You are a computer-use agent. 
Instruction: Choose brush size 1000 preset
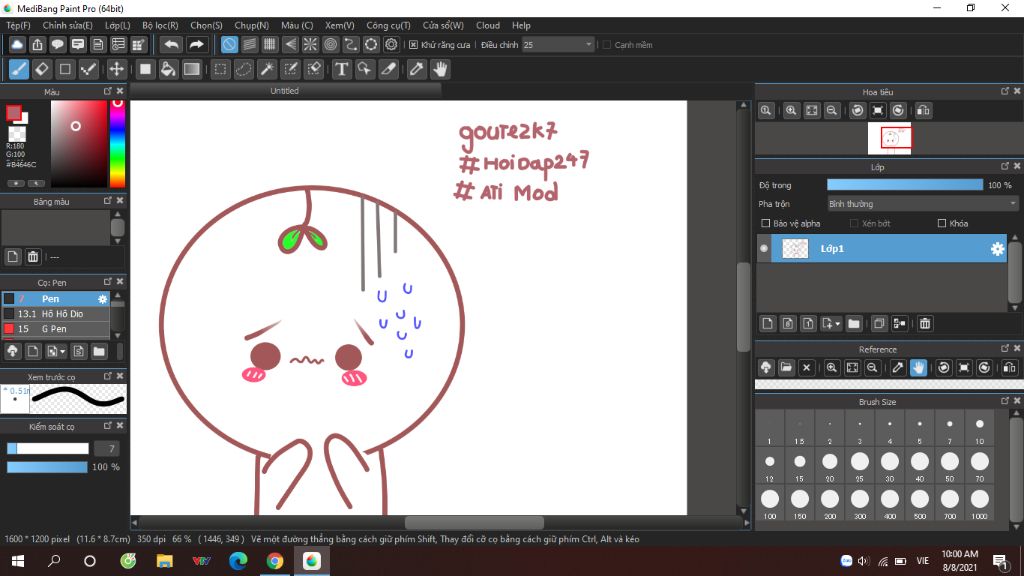point(980,504)
